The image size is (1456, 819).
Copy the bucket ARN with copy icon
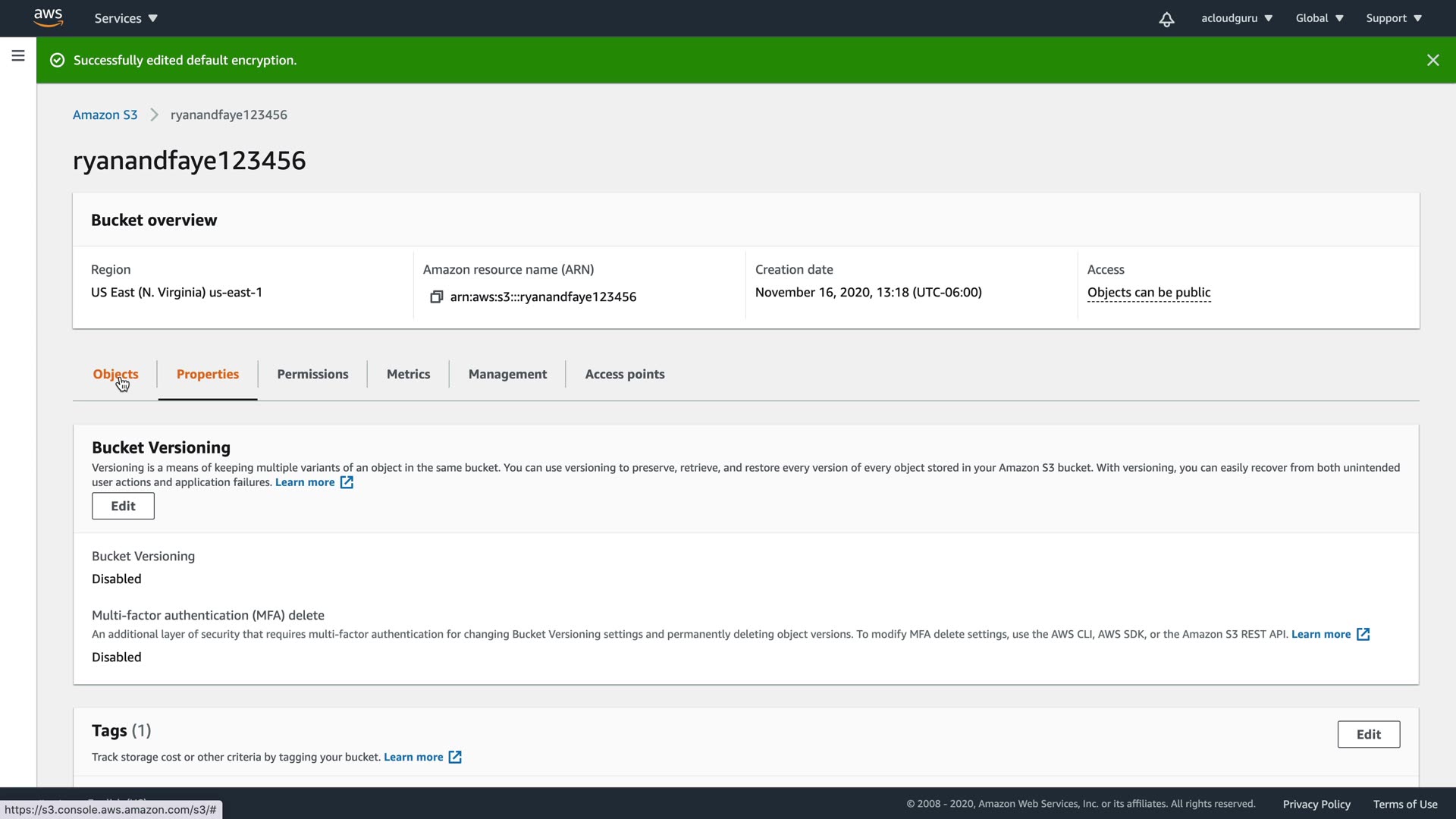point(436,297)
